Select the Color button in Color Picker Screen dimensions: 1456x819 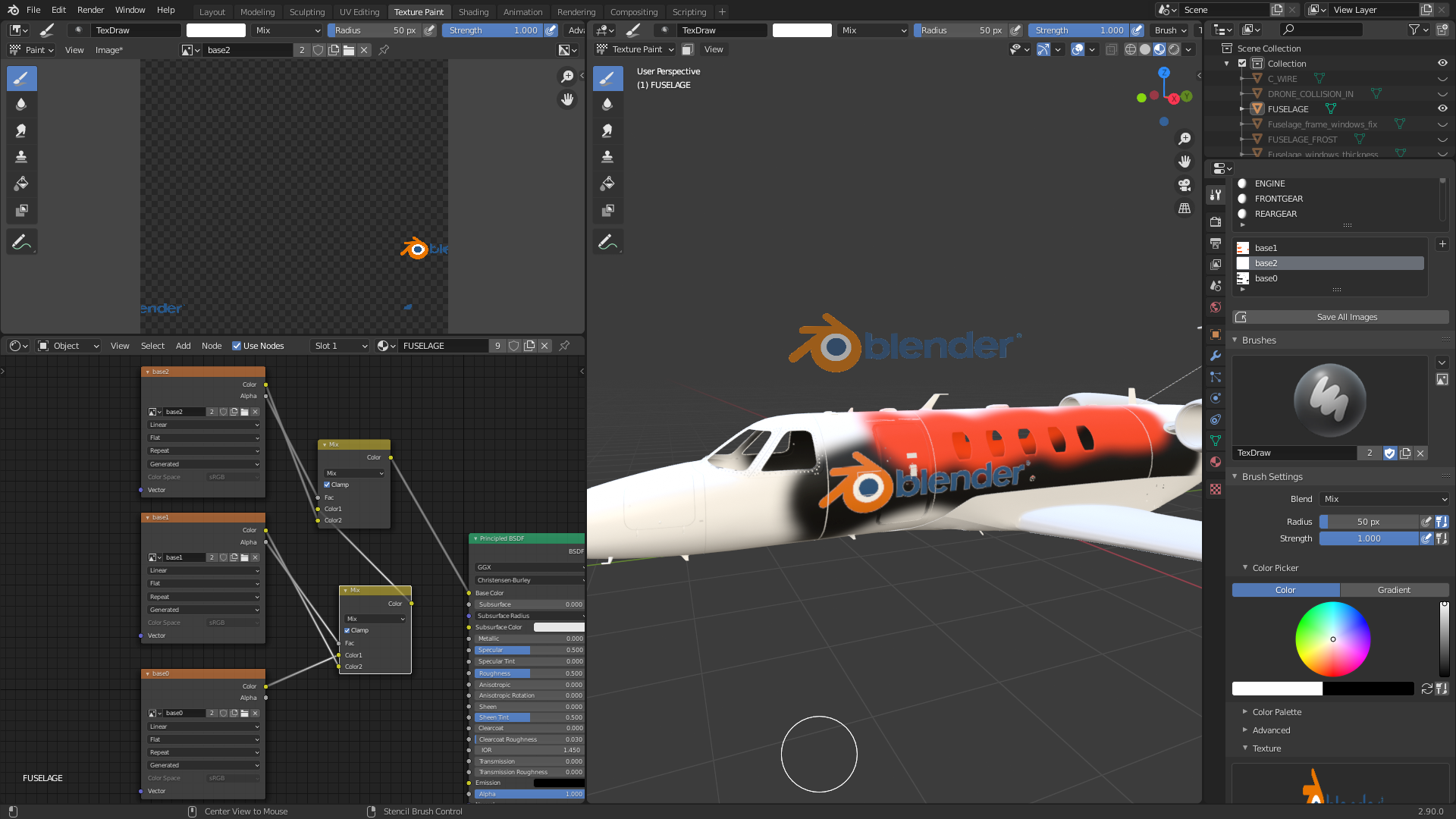pyautogui.click(x=1285, y=590)
